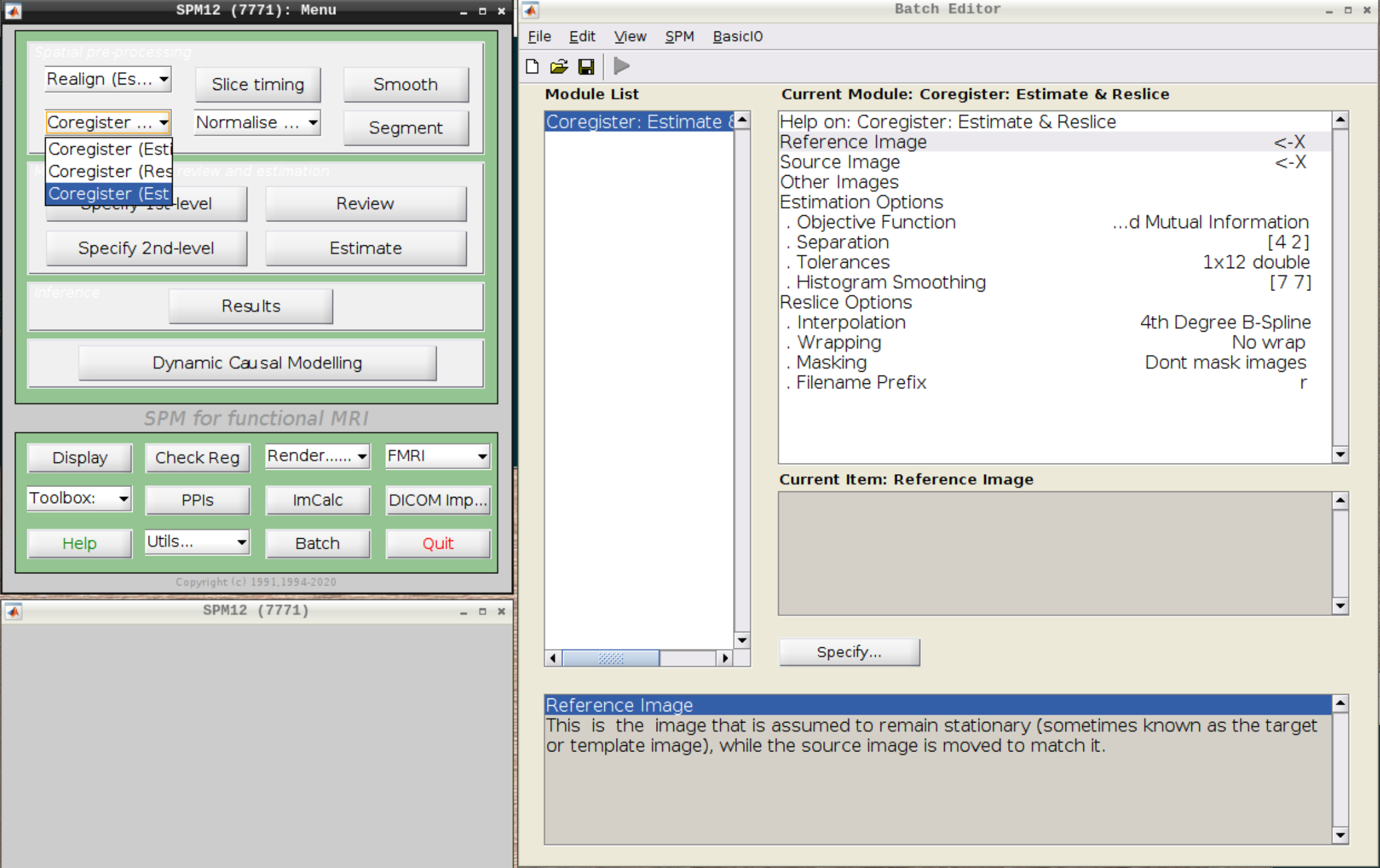Click MATLAB logo icon in Batch Editor title bar
Image resolution: width=1380 pixels, height=868 pixels.
tap(530, 10)
